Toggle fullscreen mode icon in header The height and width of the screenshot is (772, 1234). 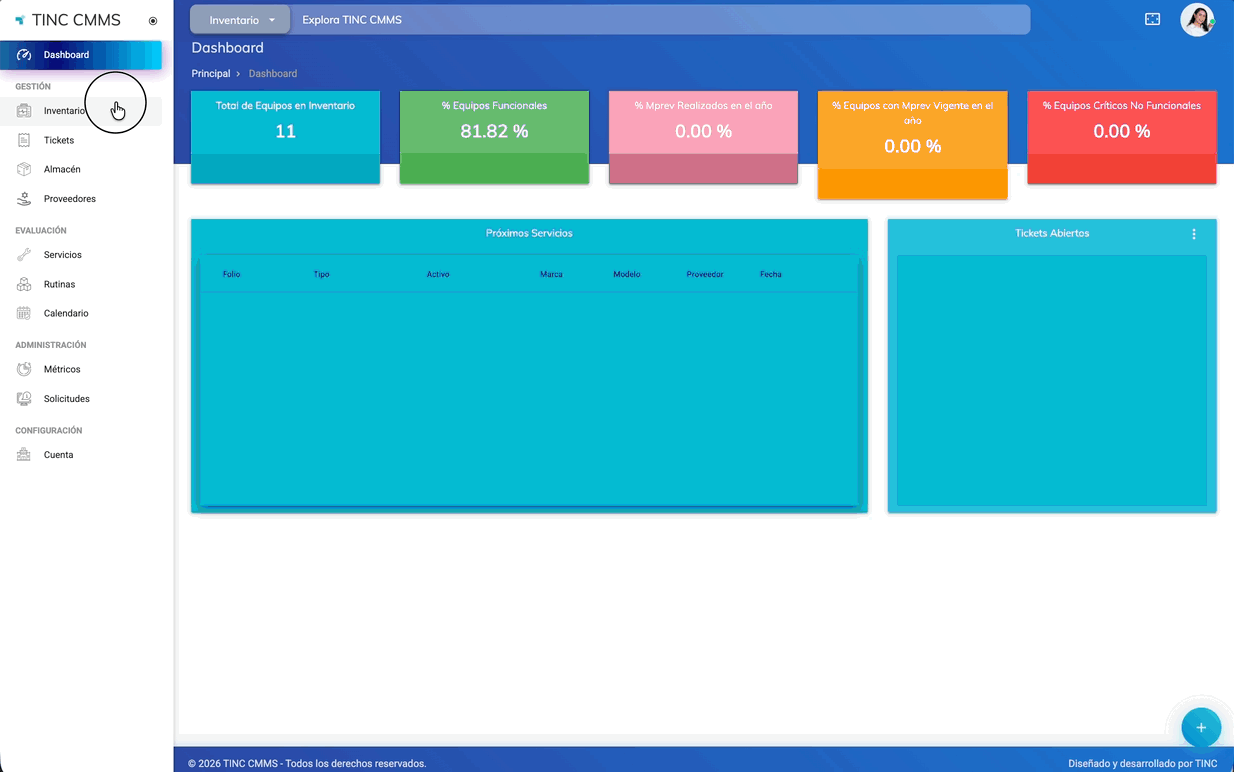(x=1152, y=20)
